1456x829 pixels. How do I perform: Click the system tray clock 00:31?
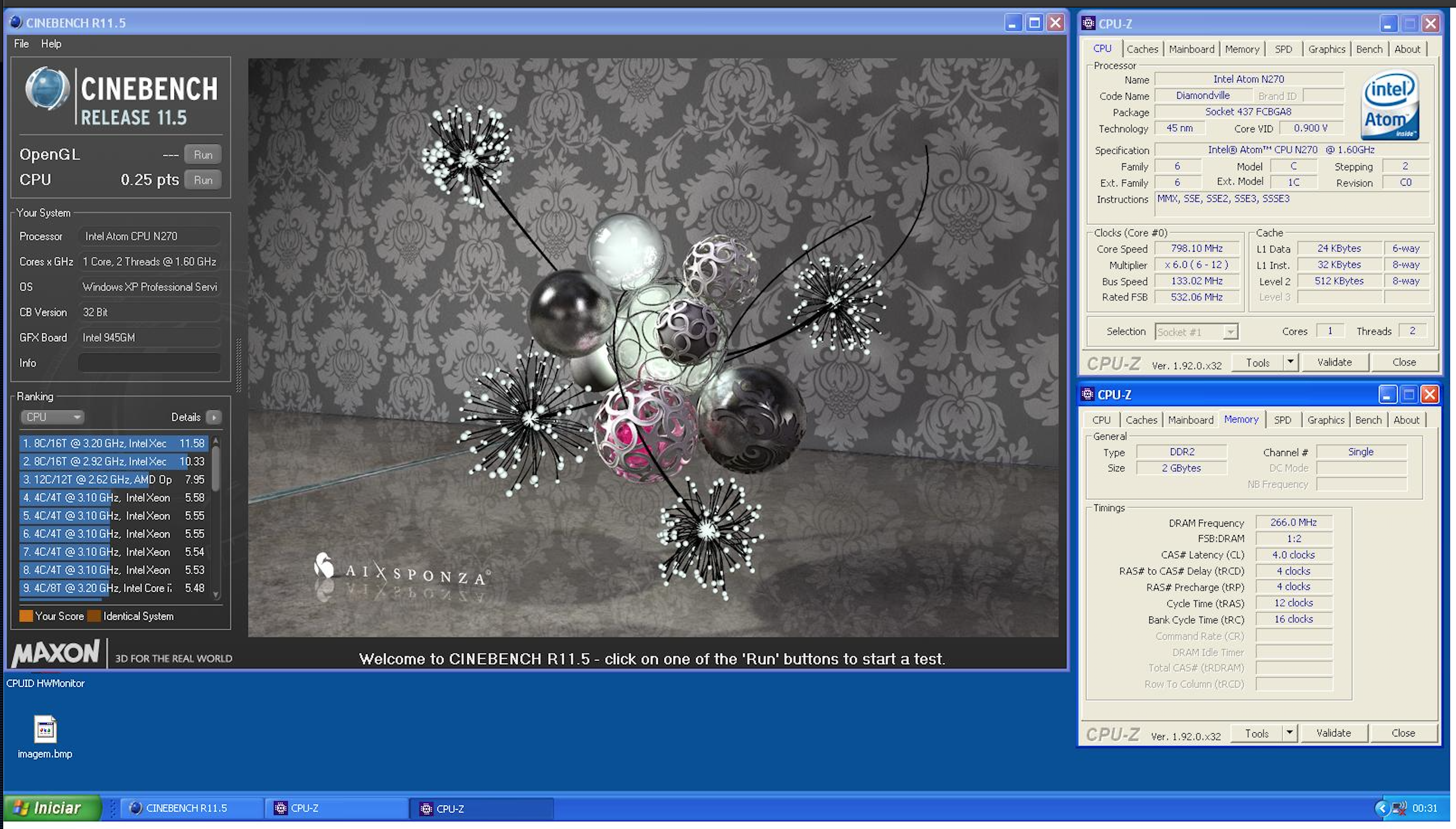coord(1425,808)
